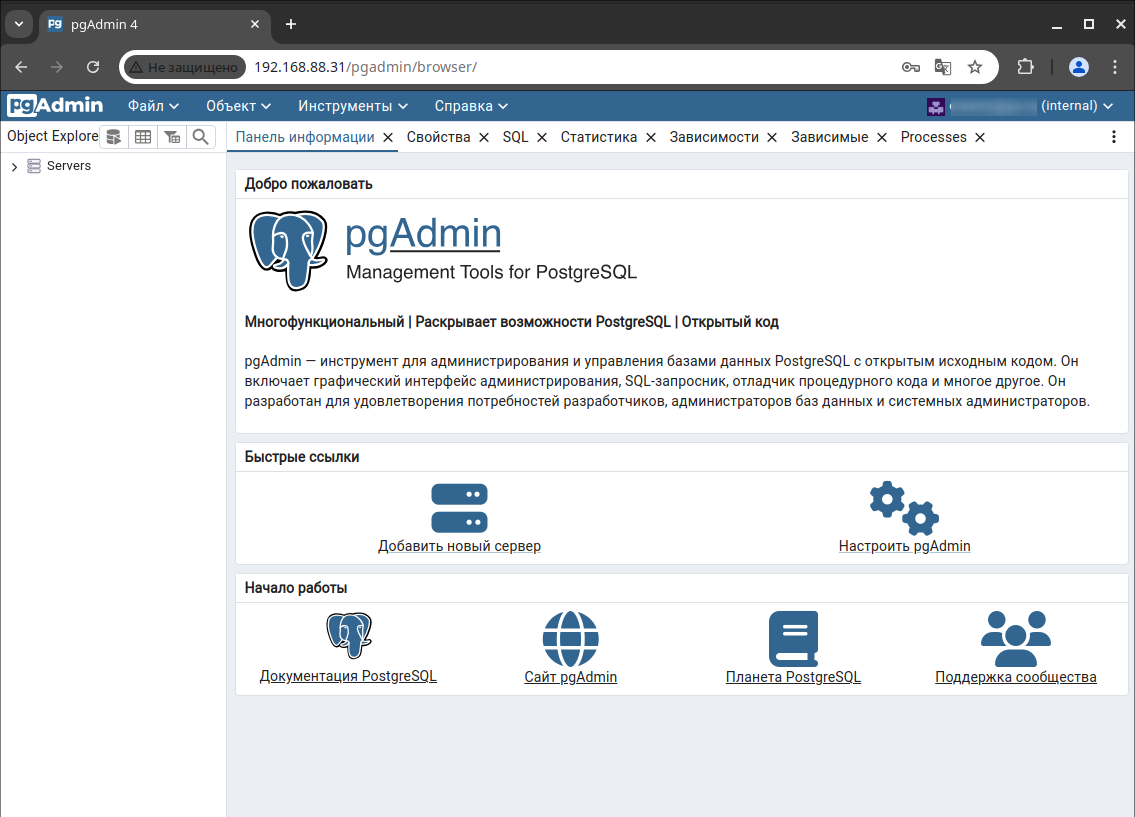Screen dimensions: 1135x817
Task: Click the 'Не защищено' security warning chip
Action: coord(185,67)
